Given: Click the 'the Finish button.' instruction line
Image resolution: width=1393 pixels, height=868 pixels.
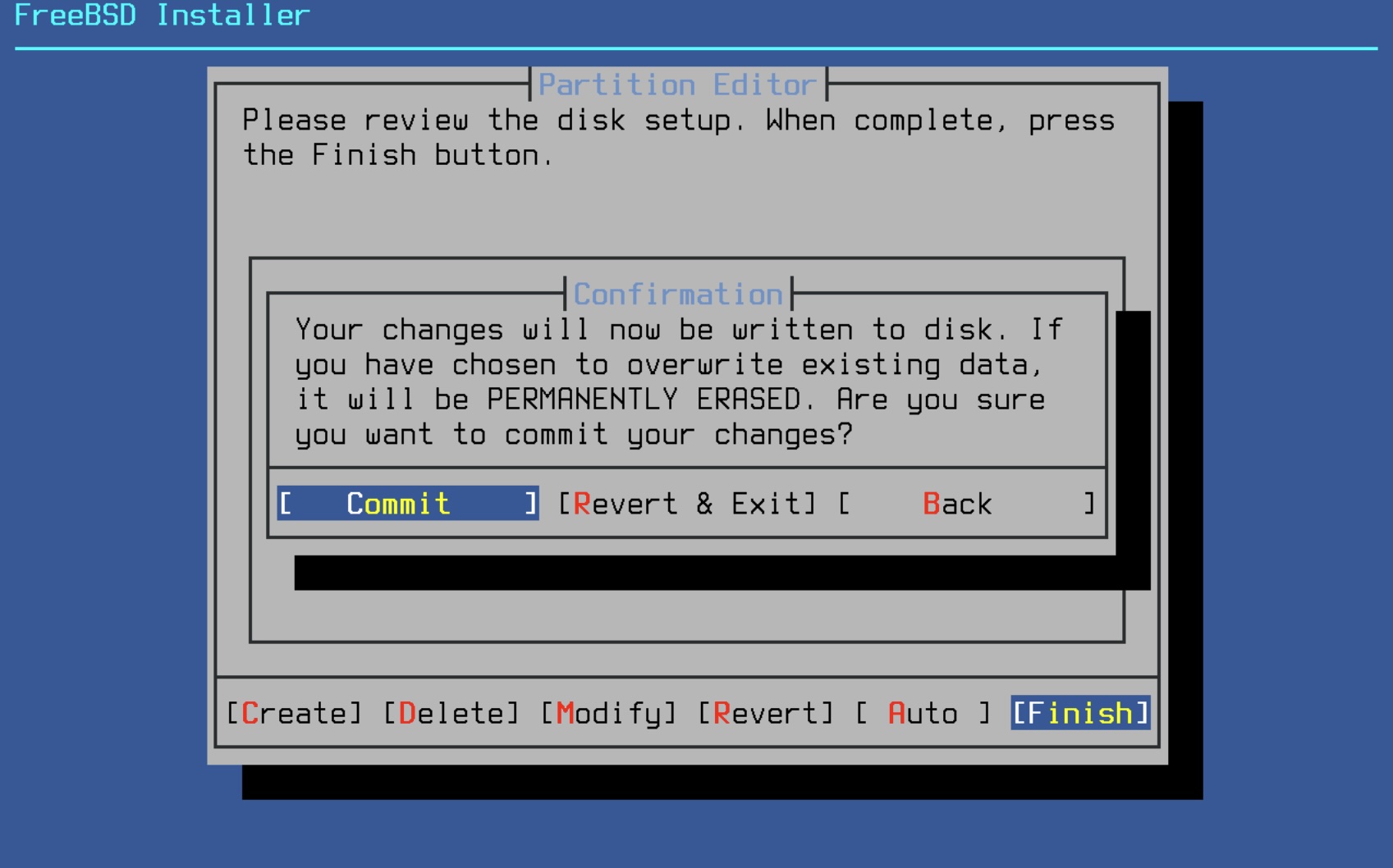Looking at the screenshot, I should [x=398, y=155].
